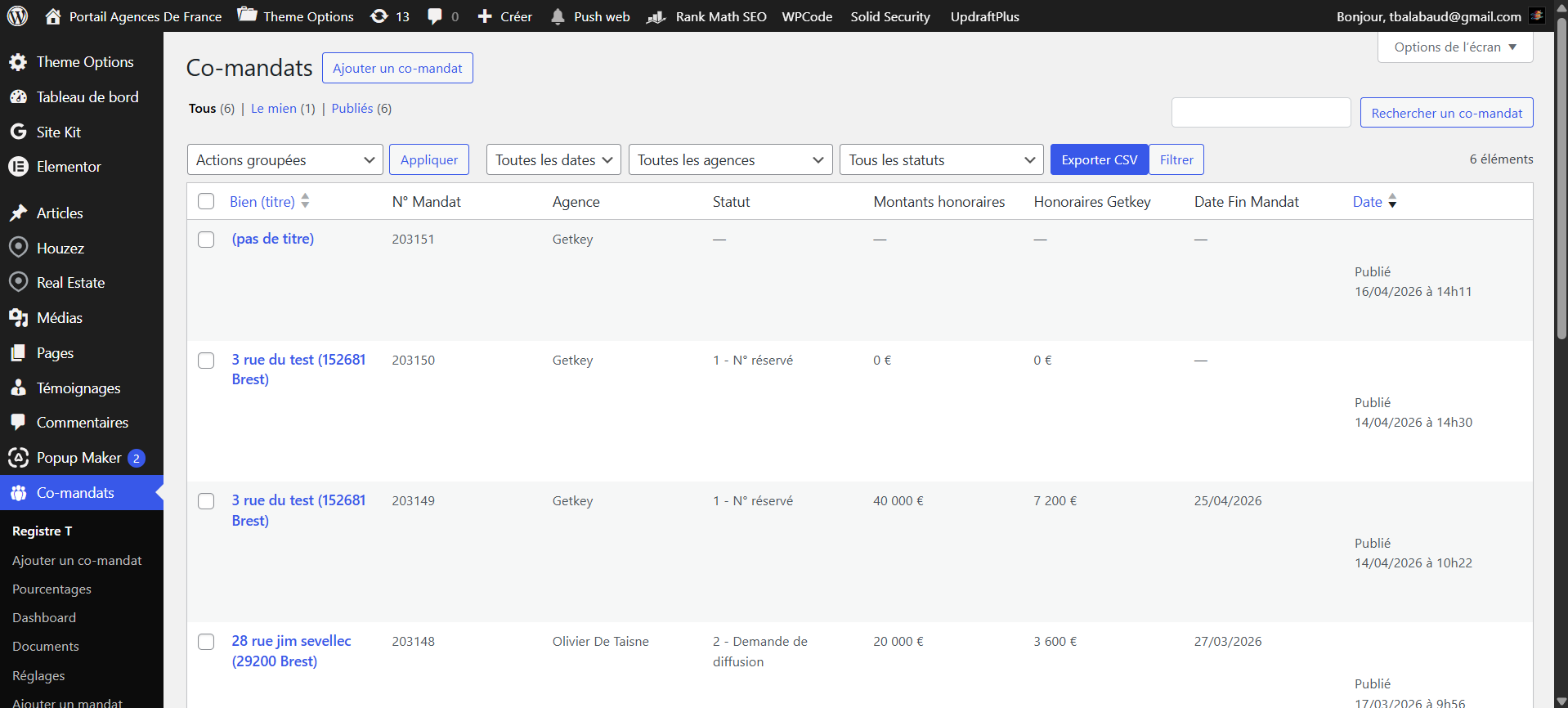Click the Real Estate icon in sidebar
This screenshot has width=1568, height=708.
[18, 282]
